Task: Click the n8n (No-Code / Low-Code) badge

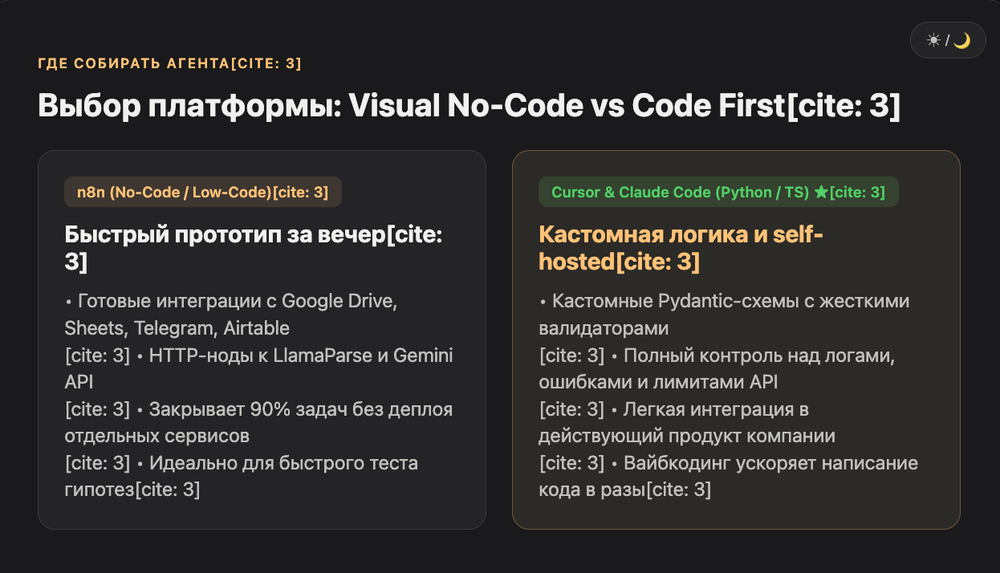Action: [203, 192]
